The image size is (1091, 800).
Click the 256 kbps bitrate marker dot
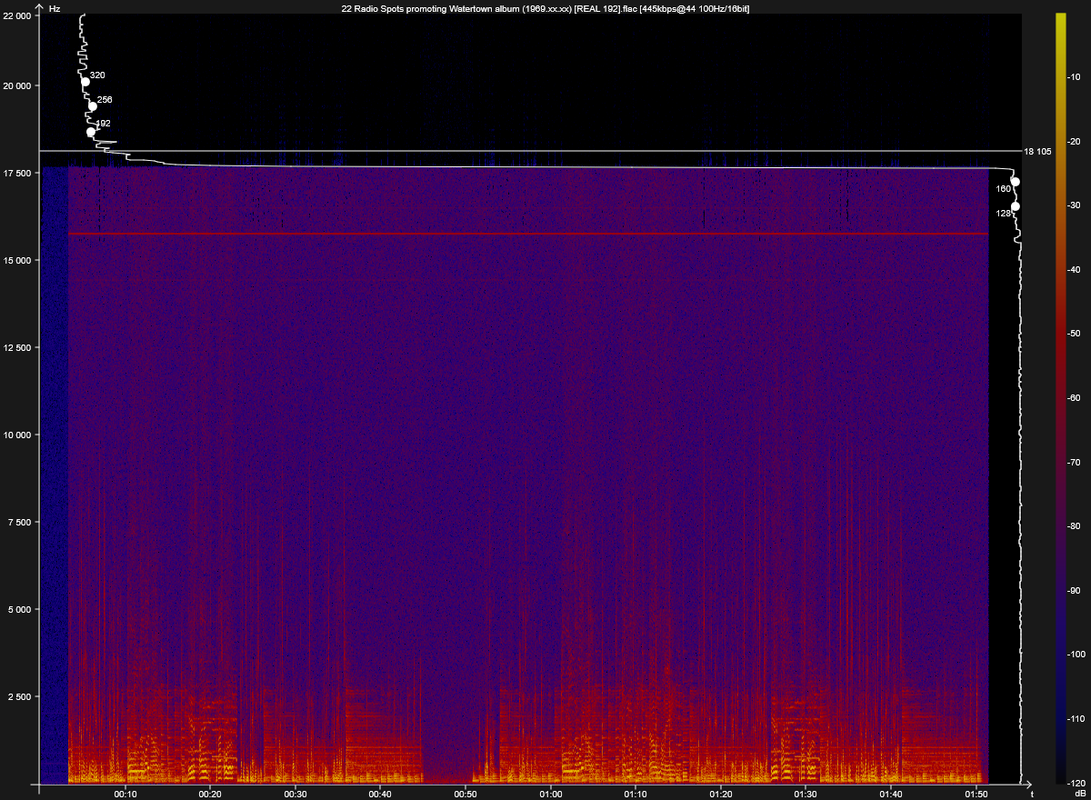pyautogui.click(x=93, y=106)
